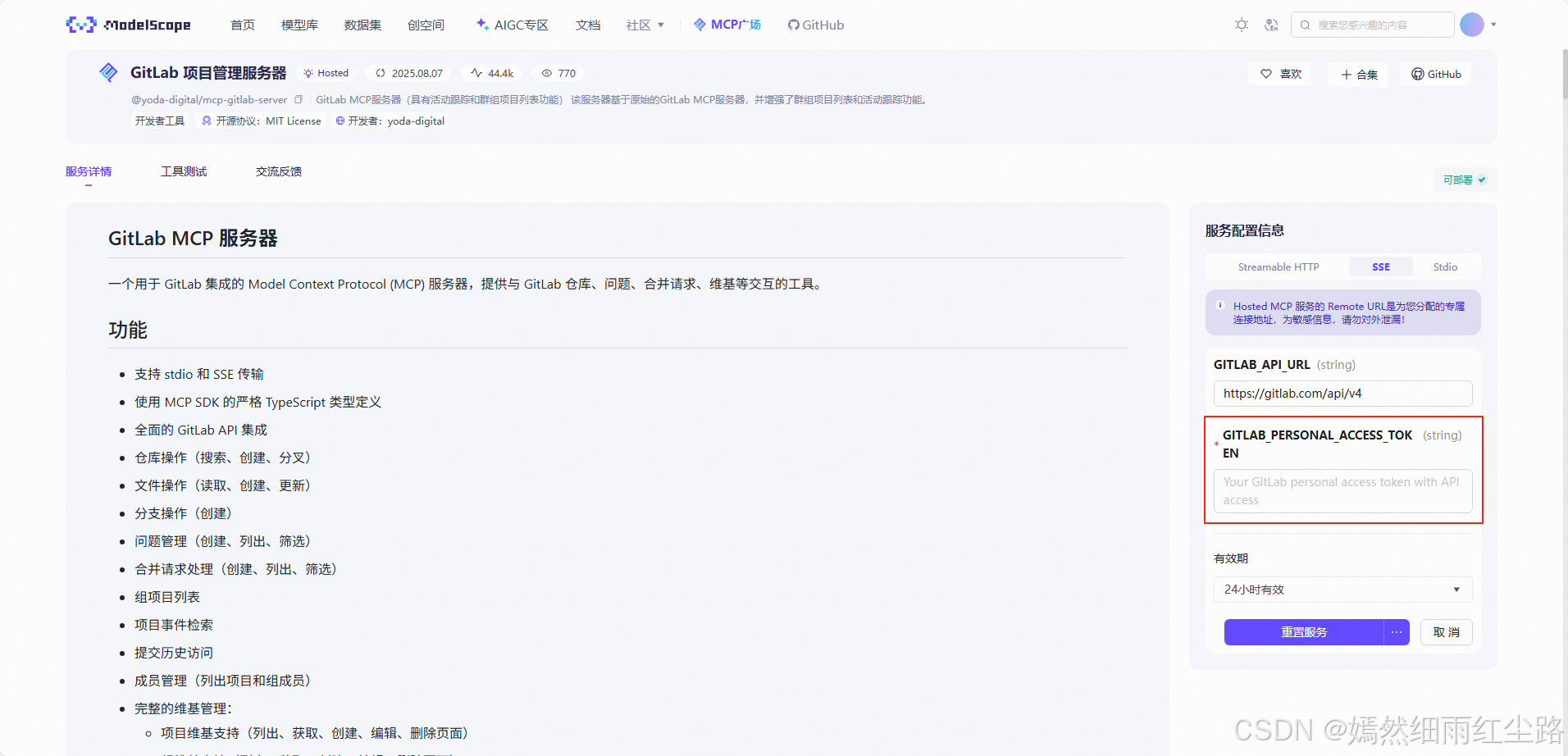
Task: Click the search box in header
Action: coord(1373,25)
